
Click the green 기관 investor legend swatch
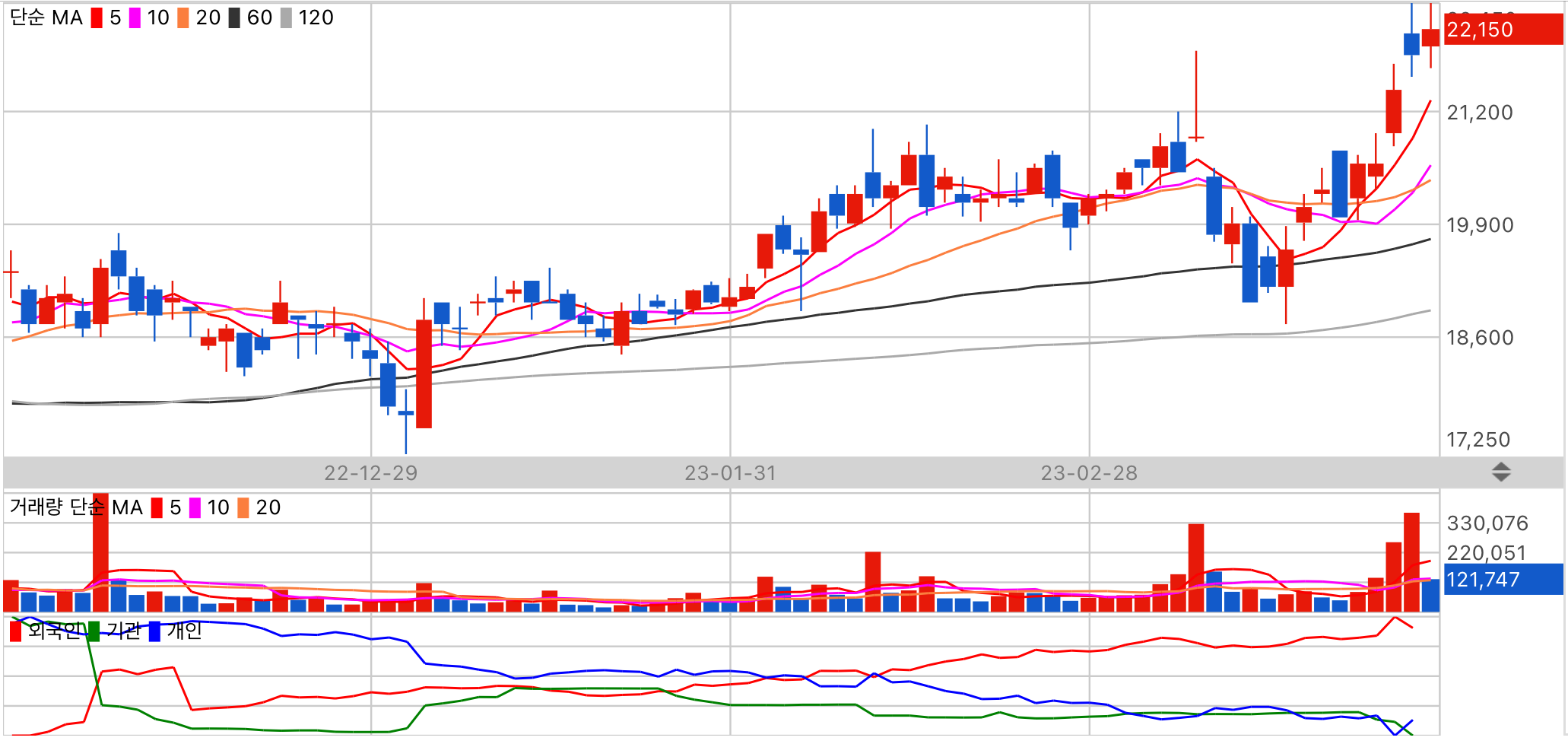[94, 631]
